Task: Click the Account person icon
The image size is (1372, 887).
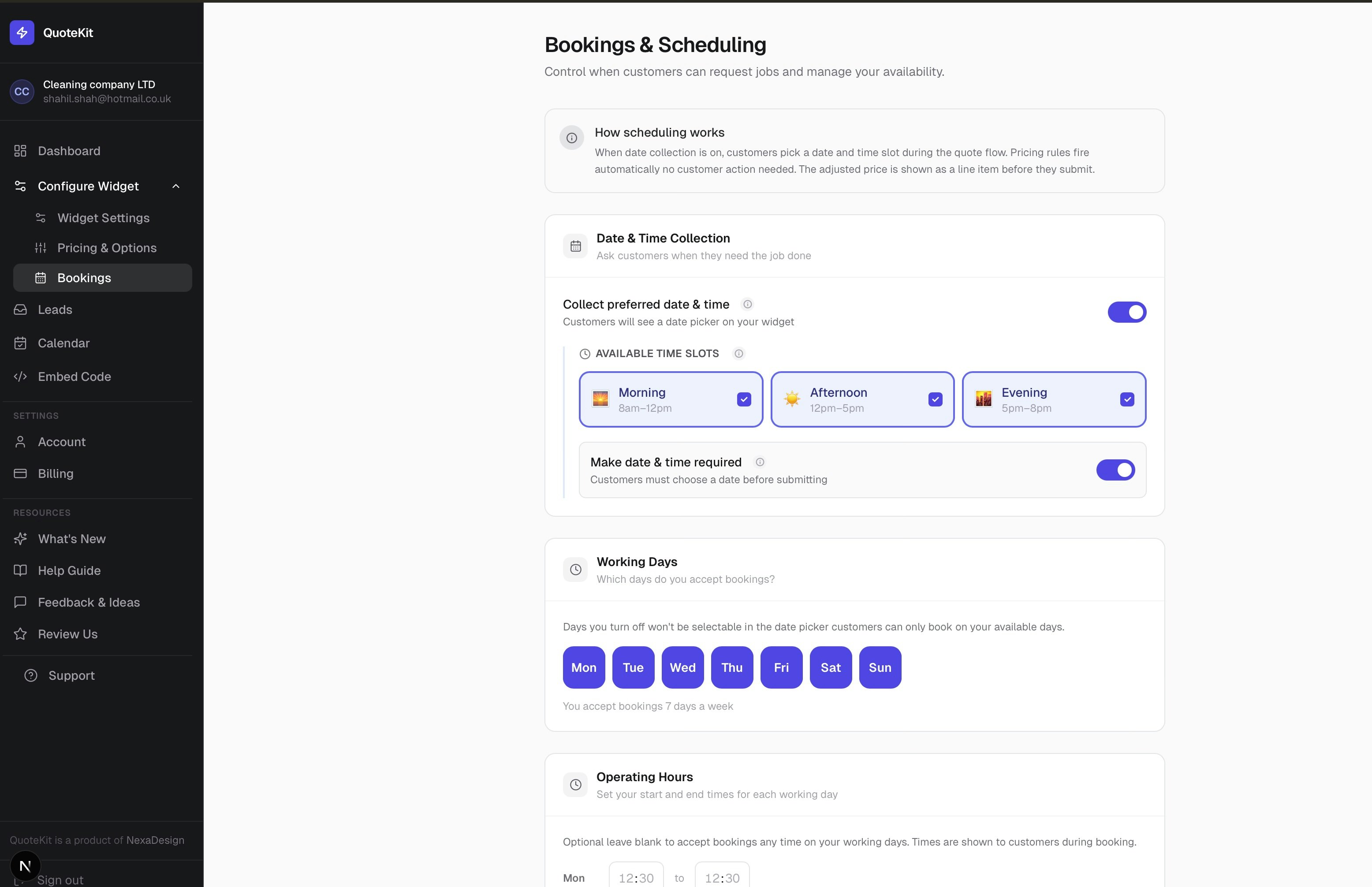Action: click(x=20, y=442)
